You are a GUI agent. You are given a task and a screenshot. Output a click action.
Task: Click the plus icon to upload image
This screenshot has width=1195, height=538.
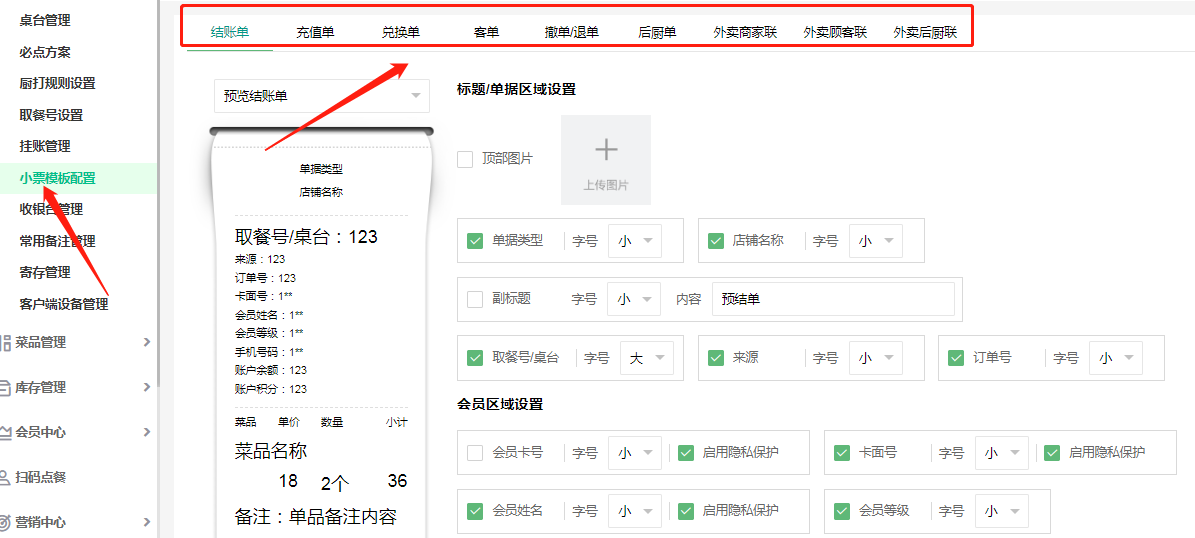click(606, 151)
